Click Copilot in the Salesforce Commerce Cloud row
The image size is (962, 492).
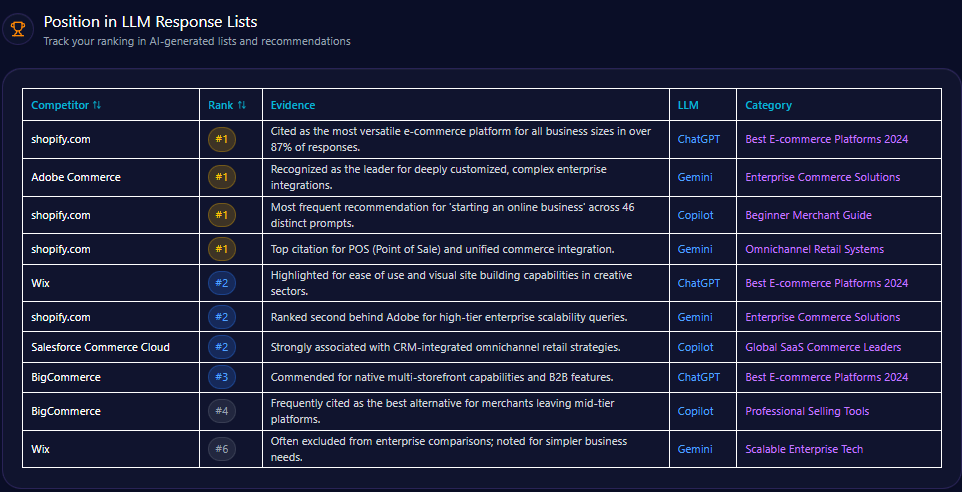point(696,347)
